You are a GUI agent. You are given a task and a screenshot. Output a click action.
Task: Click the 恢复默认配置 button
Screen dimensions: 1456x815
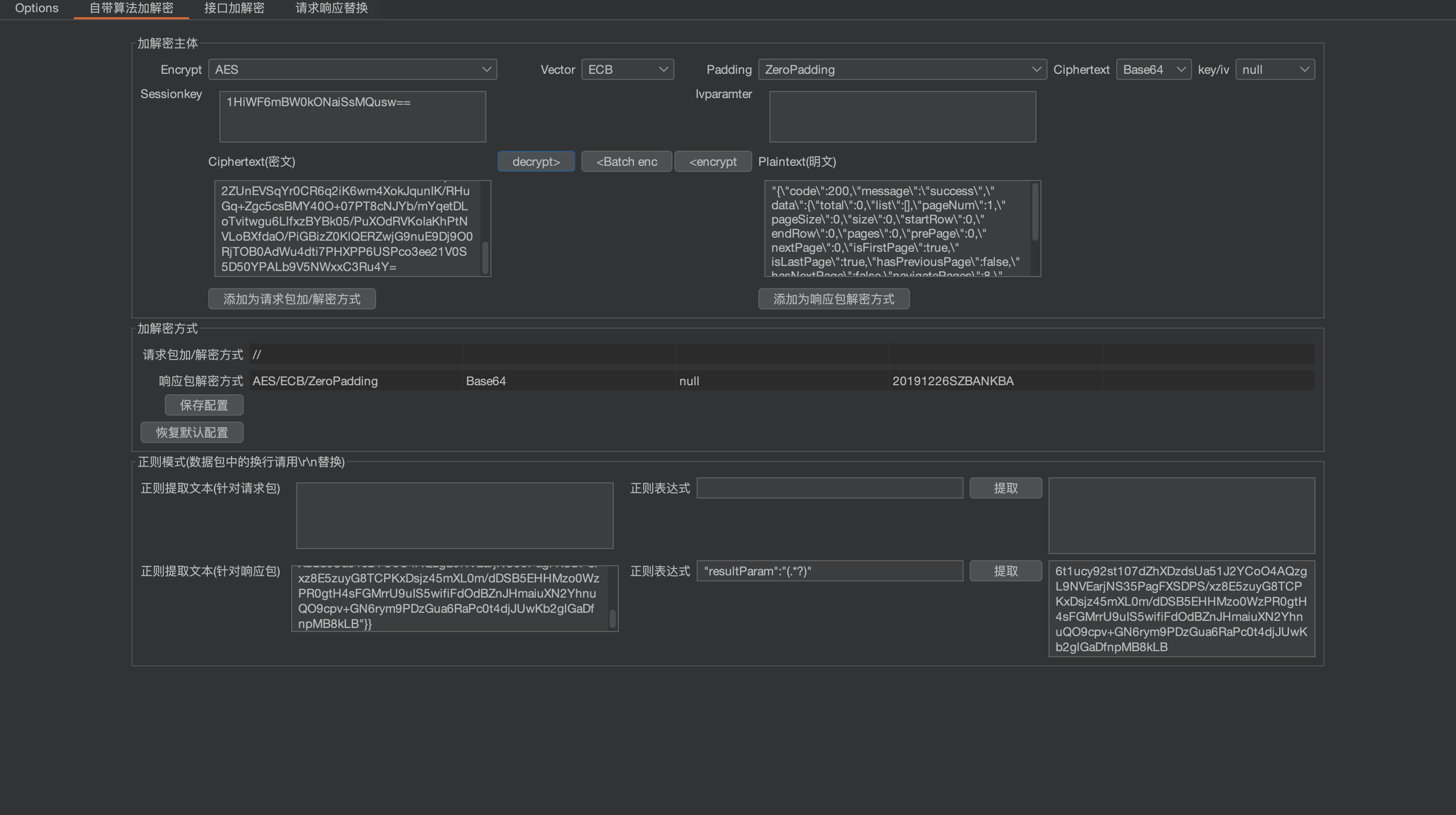point(192,432)
